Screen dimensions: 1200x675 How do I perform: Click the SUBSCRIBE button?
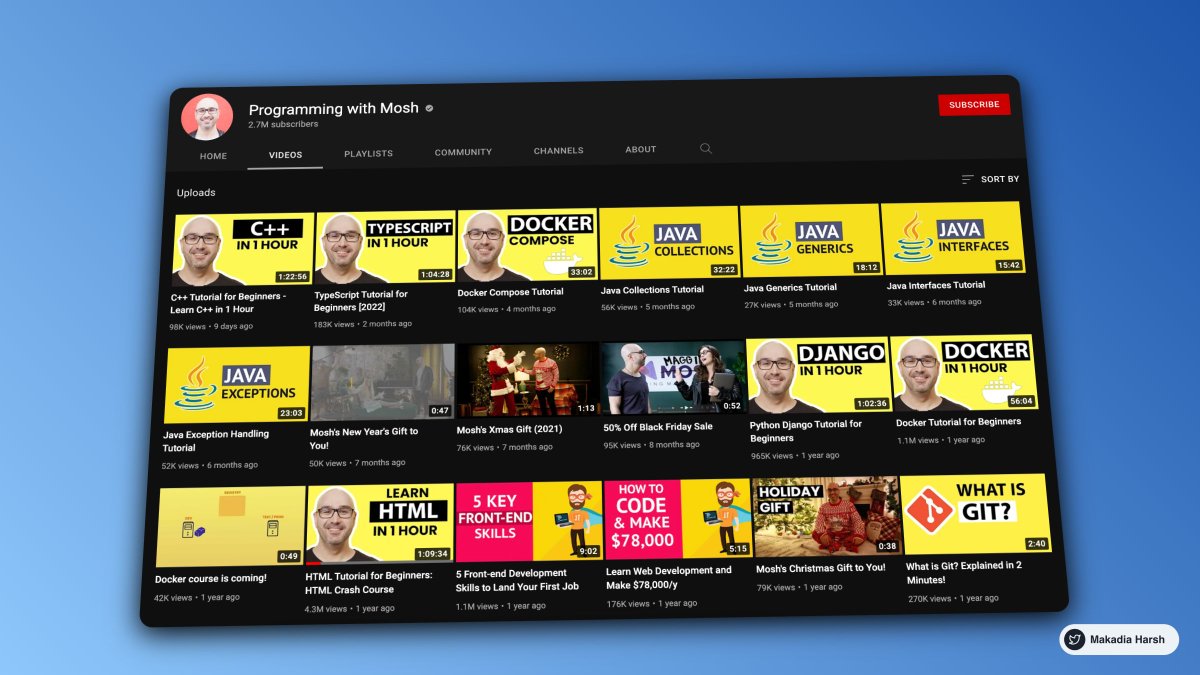(974, 104)
